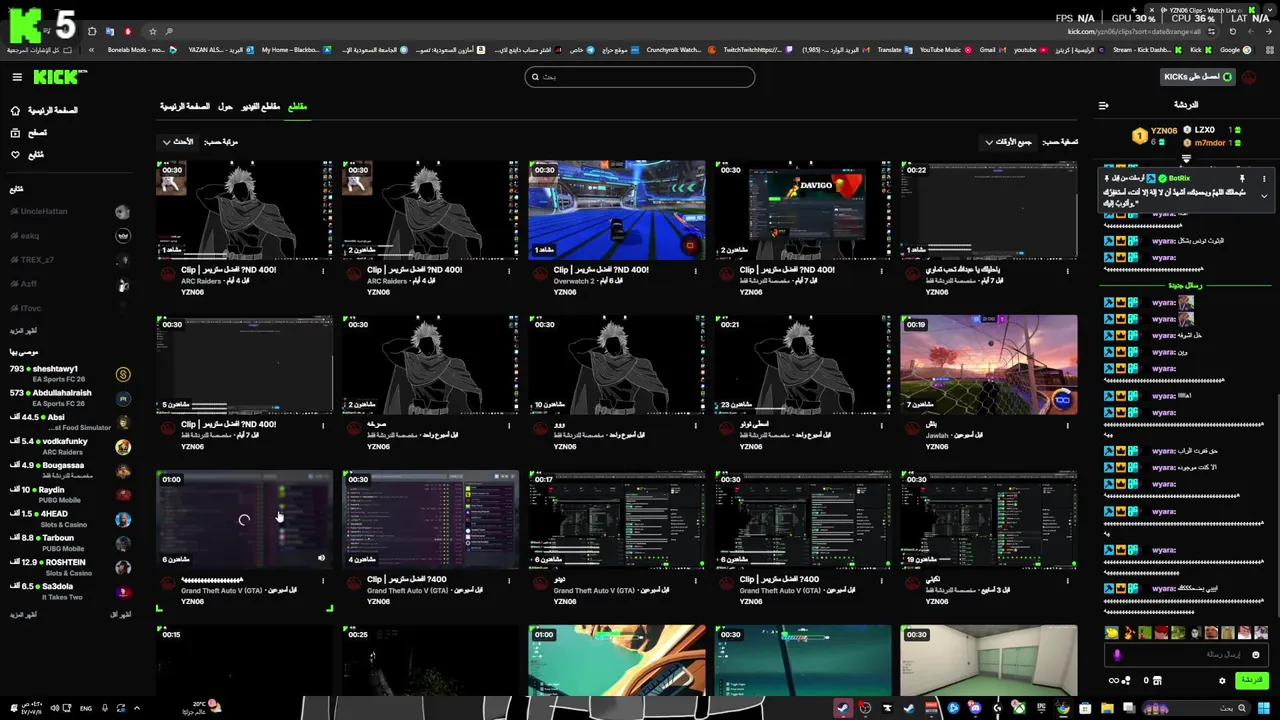Show more recommended channels below Sa3dola

(x=24, y=614)
